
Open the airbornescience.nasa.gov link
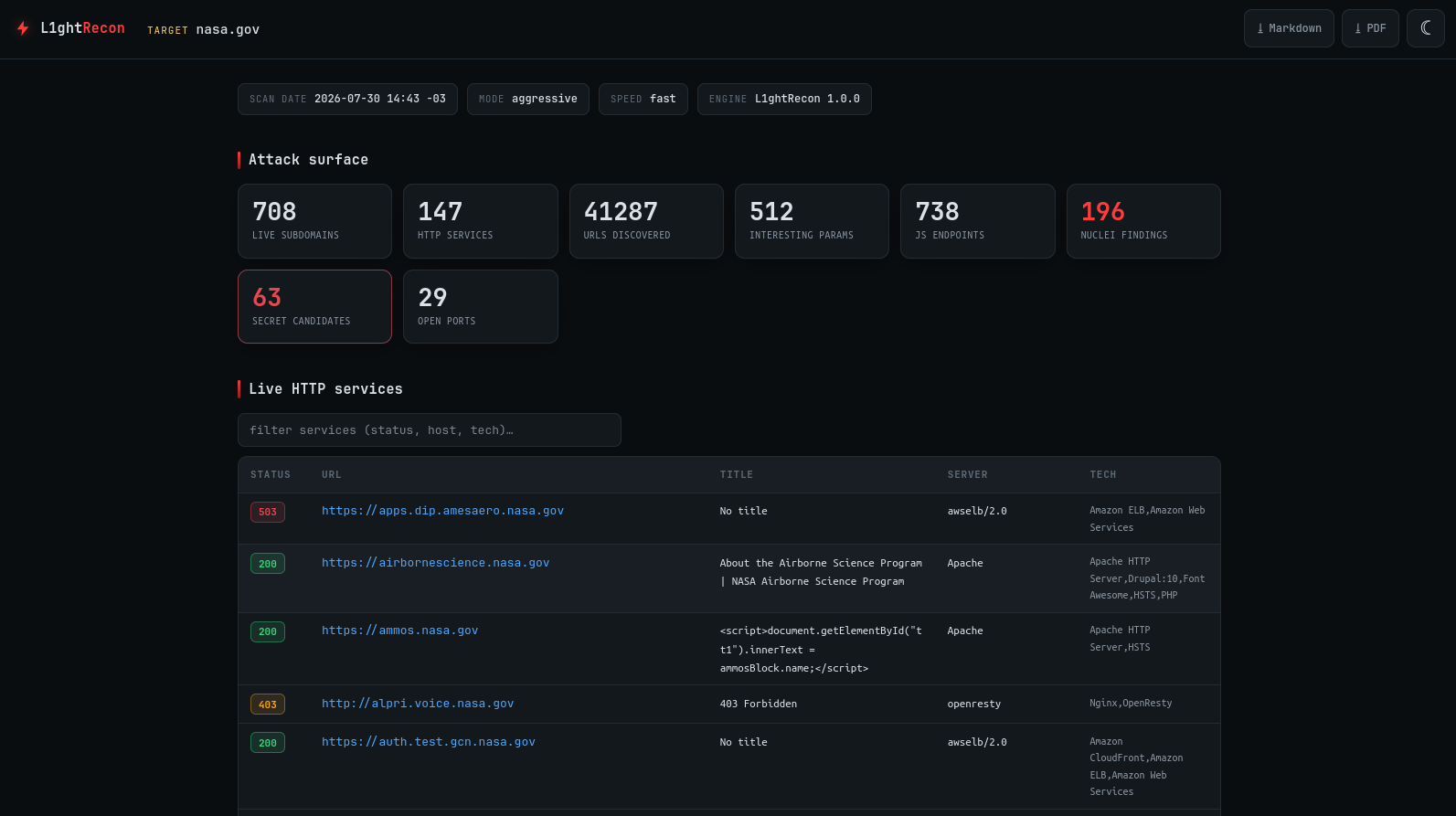[x=435, y=563]
